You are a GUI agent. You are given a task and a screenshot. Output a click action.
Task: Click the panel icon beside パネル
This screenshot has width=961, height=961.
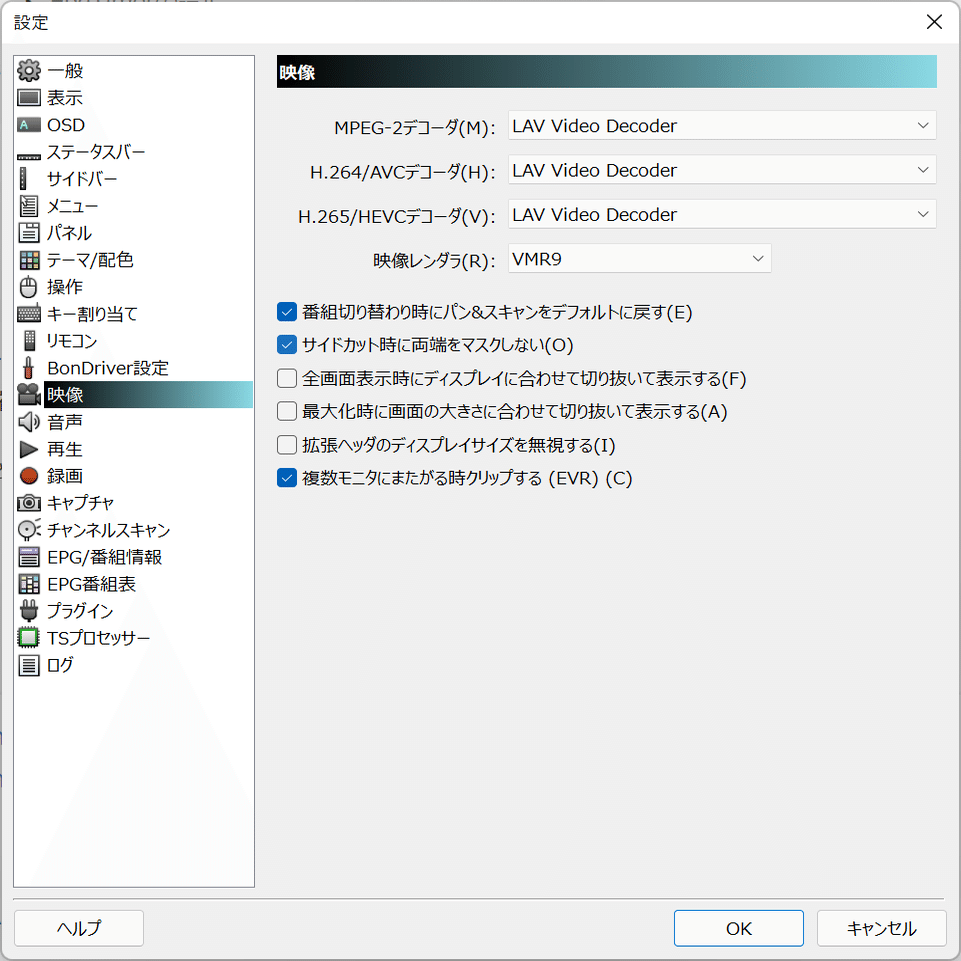tap(29, 233)
